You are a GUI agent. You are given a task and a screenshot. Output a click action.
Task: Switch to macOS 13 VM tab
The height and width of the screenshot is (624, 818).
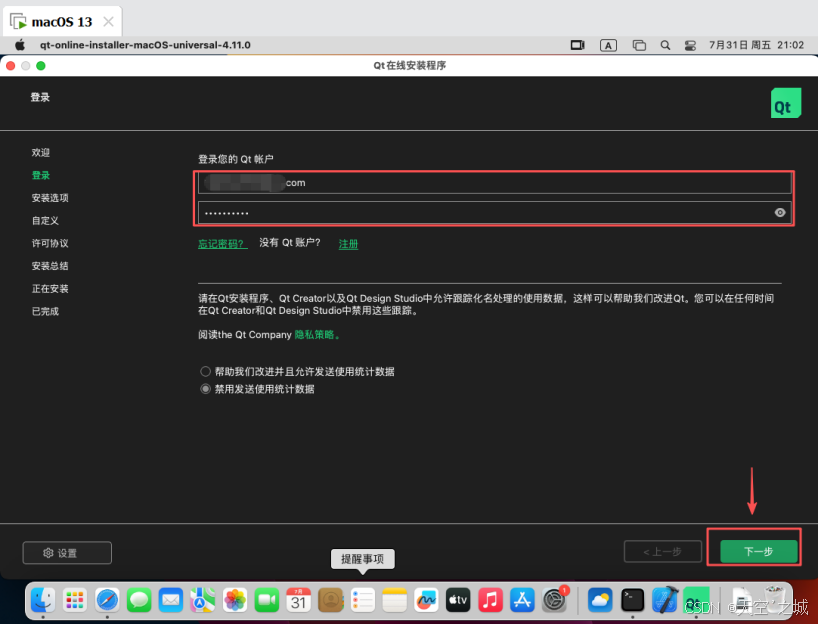(x=62, y=21)
